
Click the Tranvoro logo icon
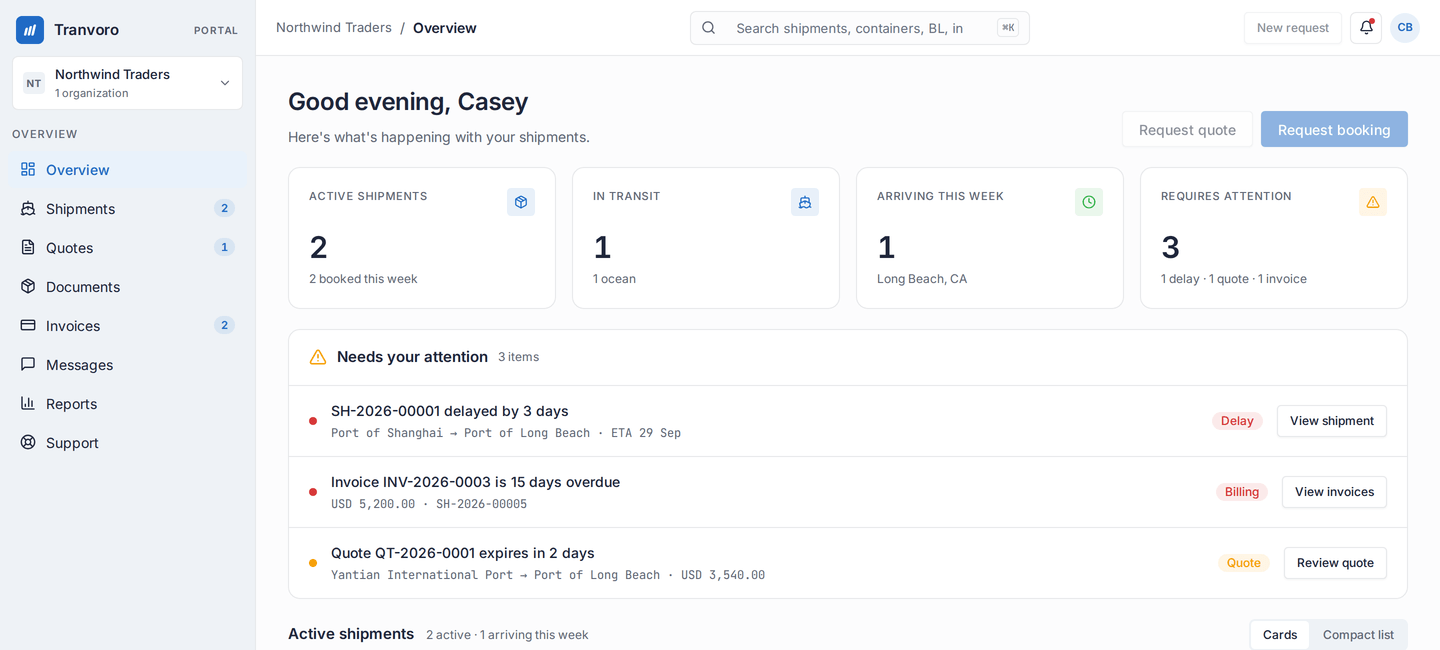[30, 30]
